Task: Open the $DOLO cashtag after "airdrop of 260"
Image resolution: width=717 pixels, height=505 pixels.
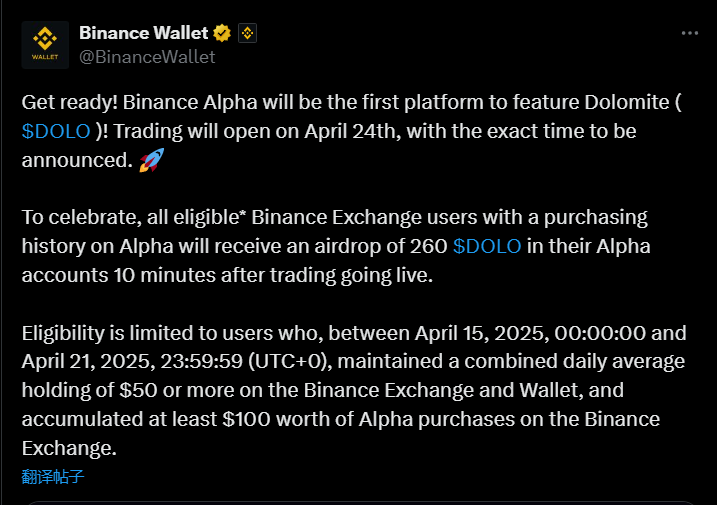Action: (487, 246)
